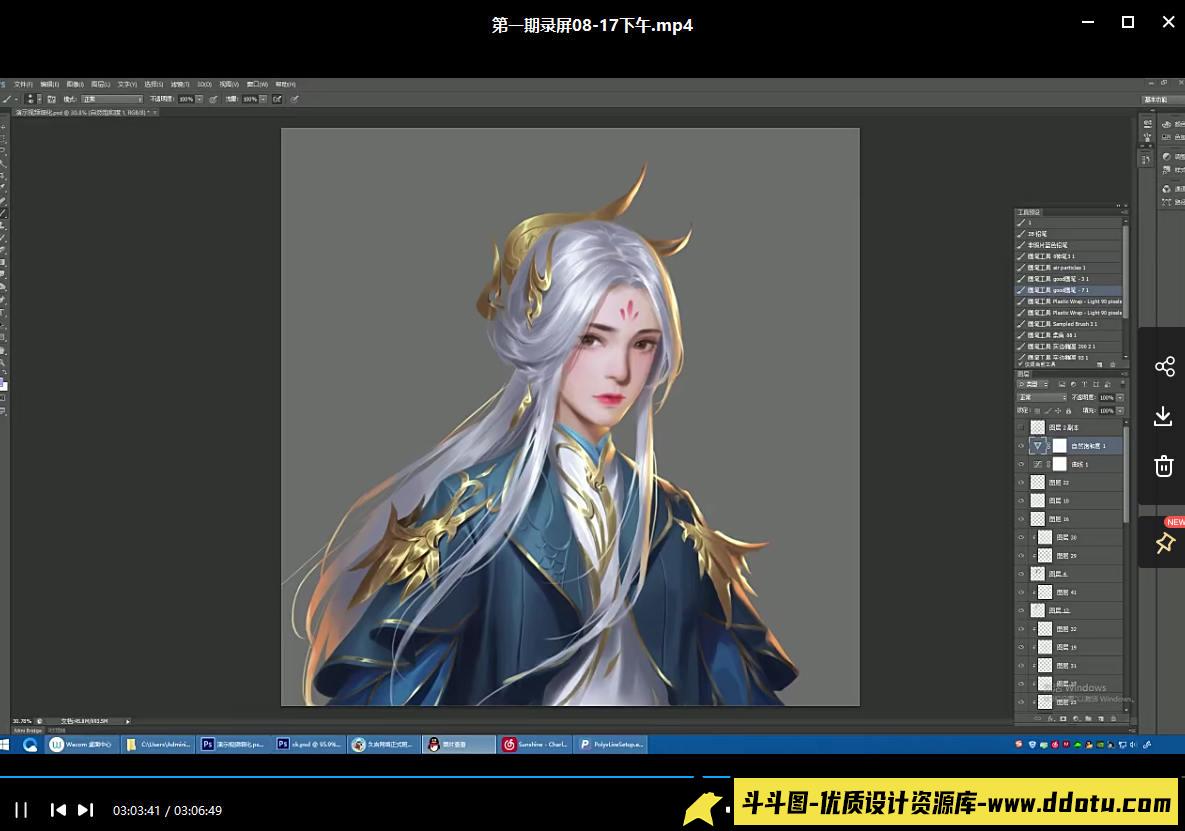Viewport: 1185px width, 831px height.
Task: Toggle pressure-for-size icon in options bar
Action: pyautogui.click(x=294, y=100)
